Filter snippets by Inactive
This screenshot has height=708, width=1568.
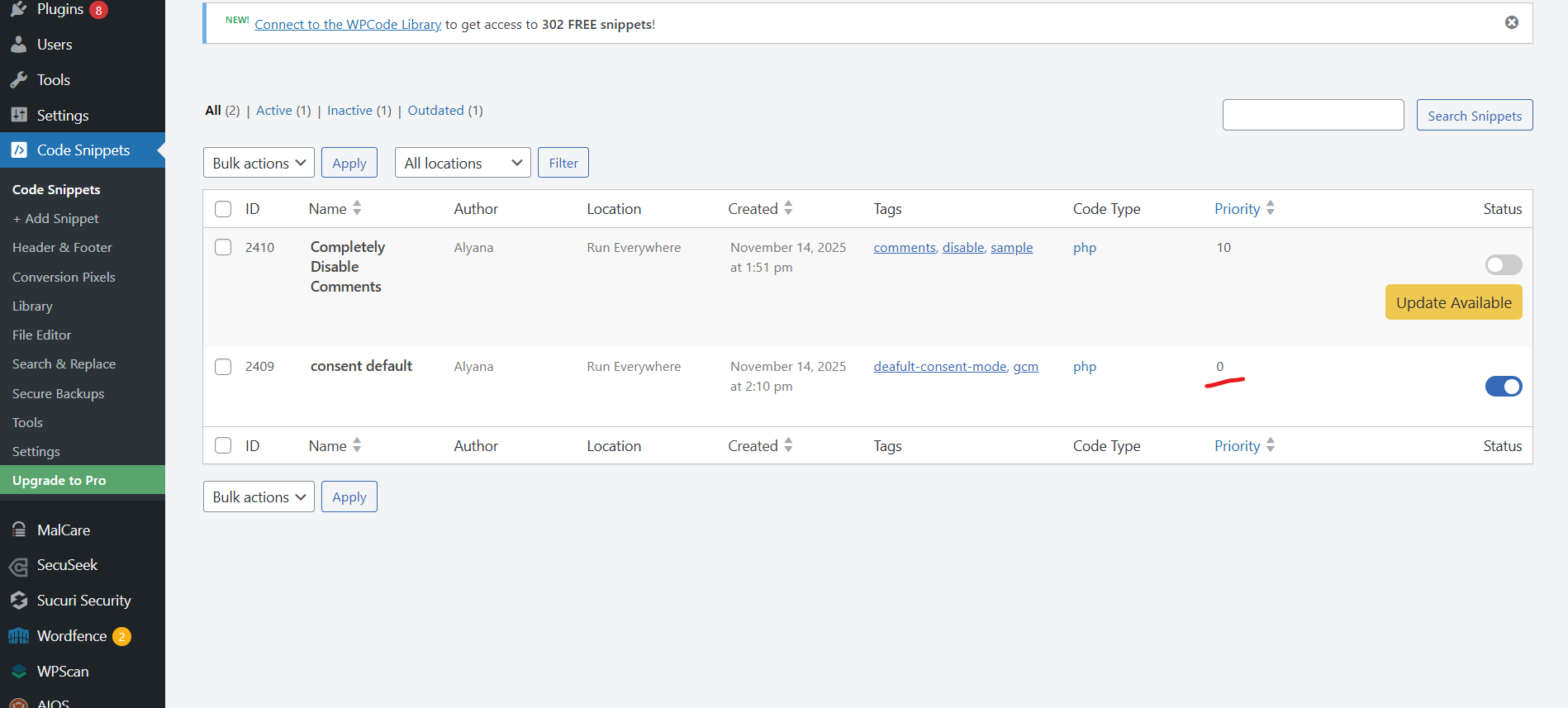point(349,111)
